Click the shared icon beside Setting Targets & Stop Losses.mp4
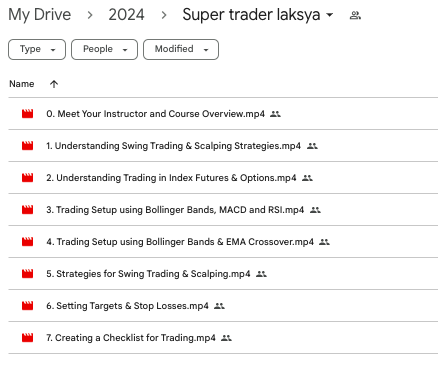The width and height of the screenshot is (438, 370). (x=219, y=306)
